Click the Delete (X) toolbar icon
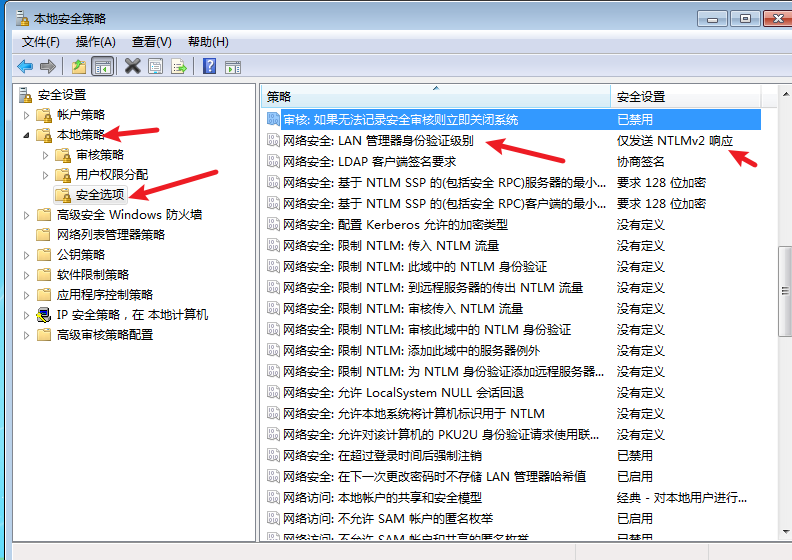Screen dimensions: 792x560 point(132,66)
